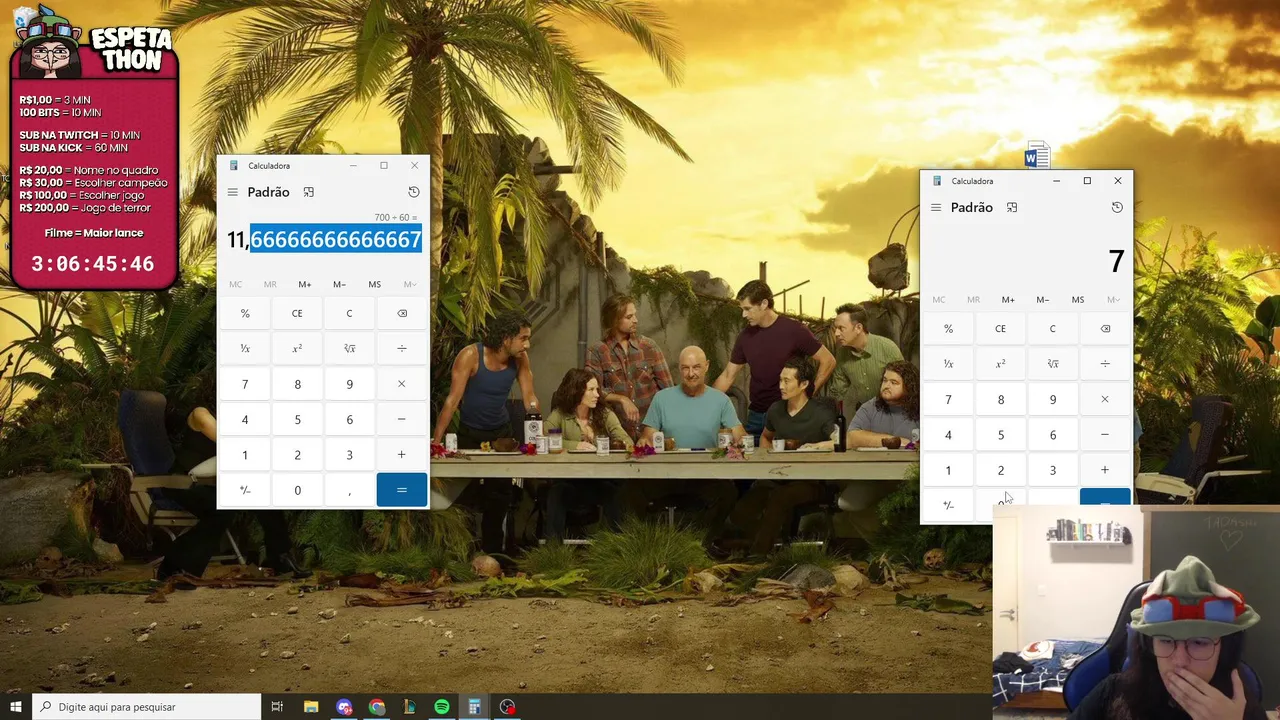Open OBS Studio from the taskbar
The image size is (1280, 720).
(x=507, y=707)
